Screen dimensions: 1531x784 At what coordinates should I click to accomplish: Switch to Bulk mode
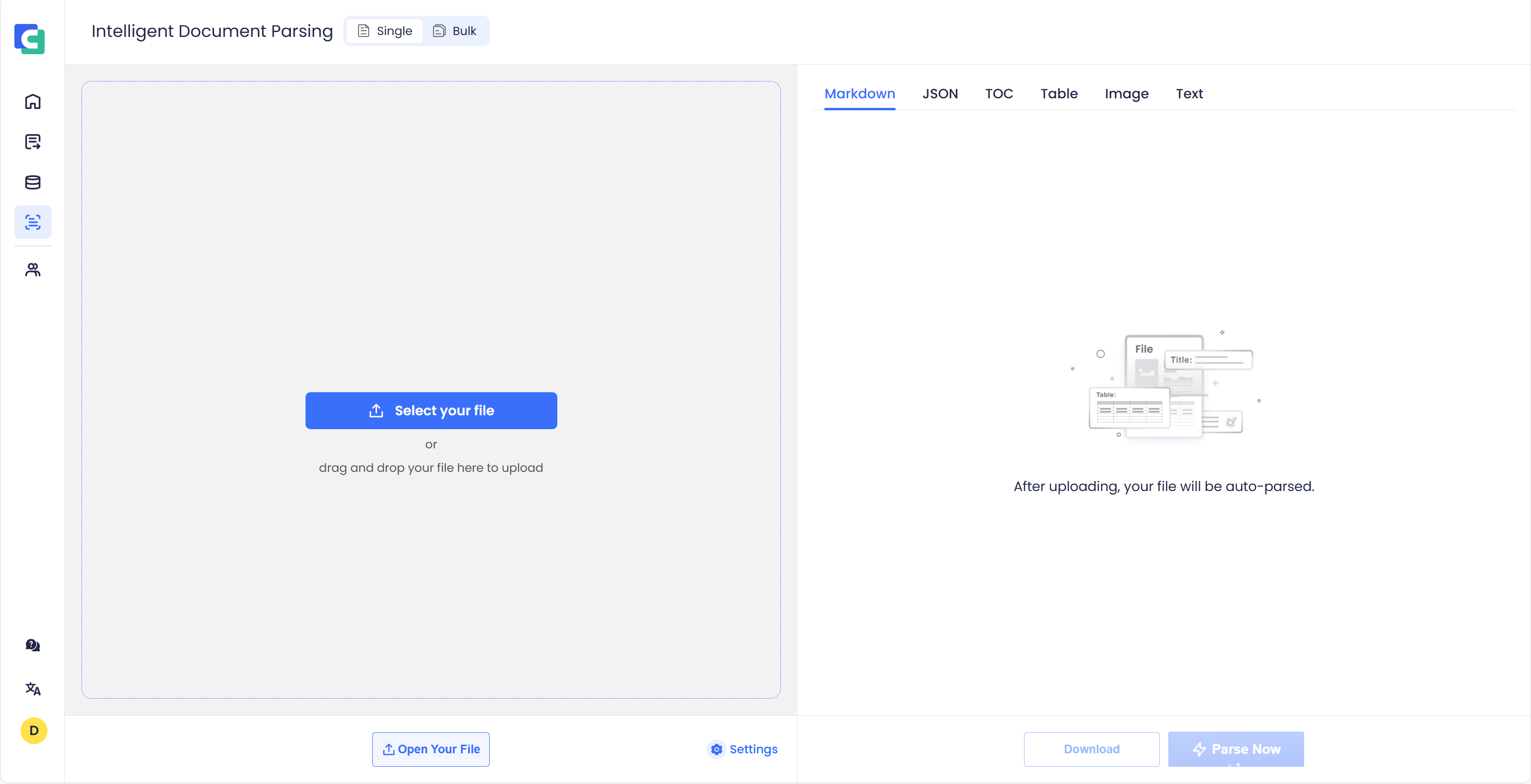(455, 31)
